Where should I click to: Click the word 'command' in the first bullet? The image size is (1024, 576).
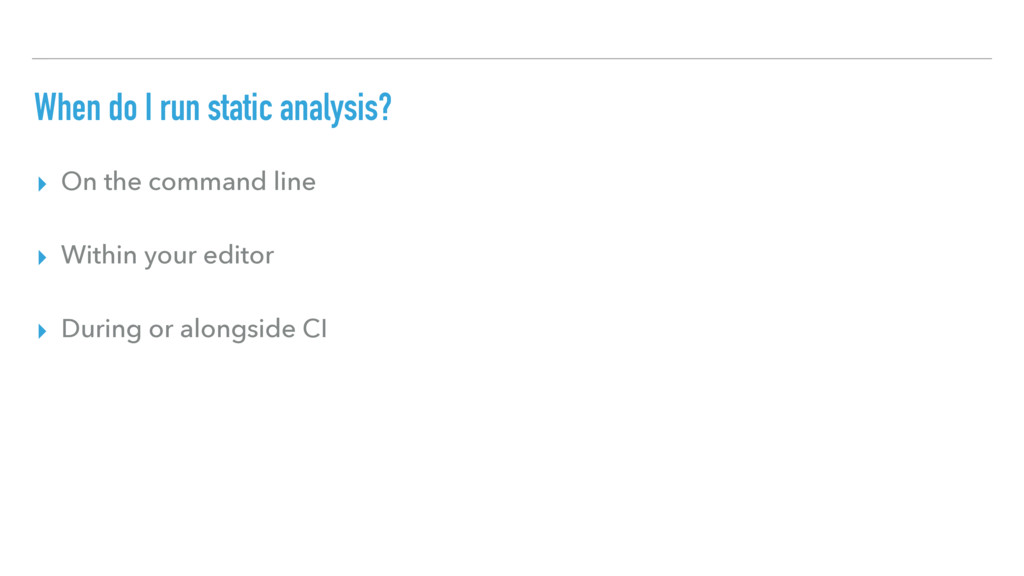coord(207,182)
